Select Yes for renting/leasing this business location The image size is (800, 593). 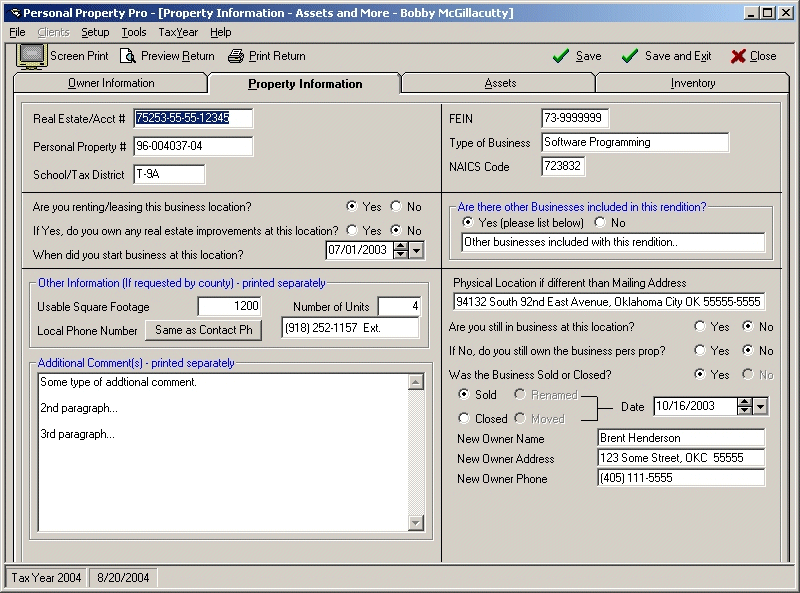pos(352,206)
